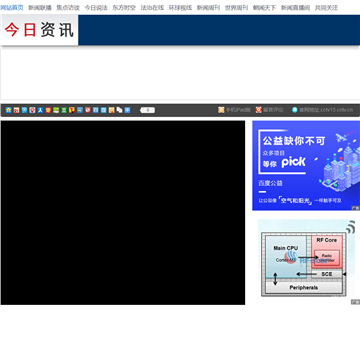Share to Facebook with the f icon
The height and width of the screenshot is (360, 360).
pos(96,110)
